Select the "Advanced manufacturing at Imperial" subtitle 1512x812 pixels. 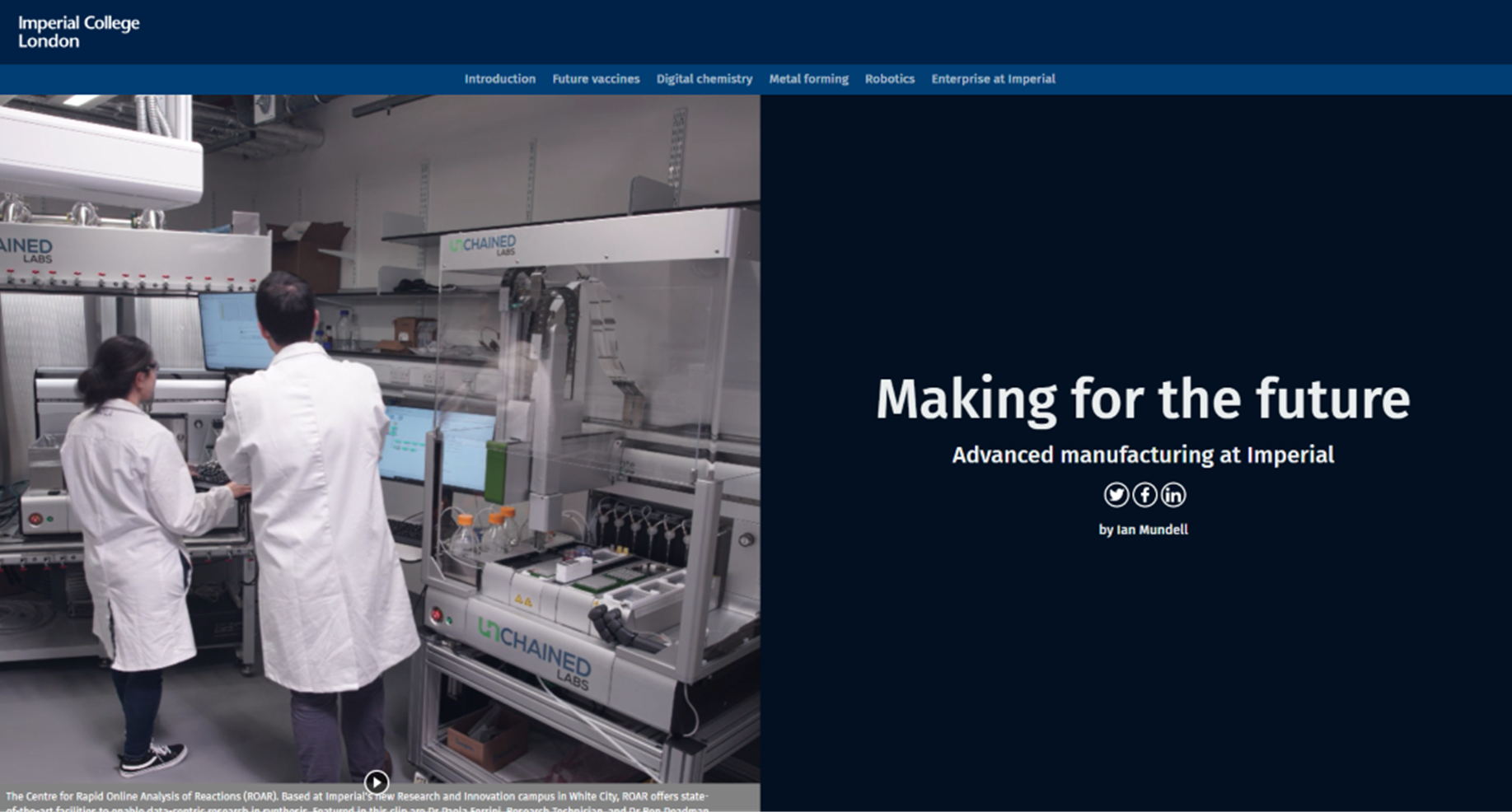(1142, 455)
